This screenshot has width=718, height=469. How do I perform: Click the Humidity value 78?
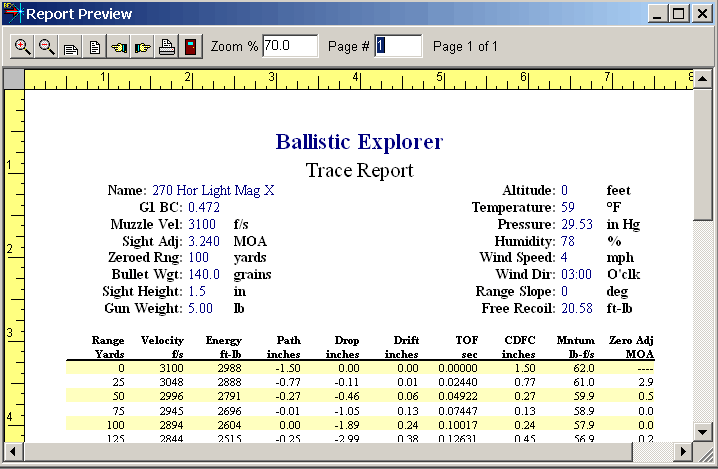[568, 241]
